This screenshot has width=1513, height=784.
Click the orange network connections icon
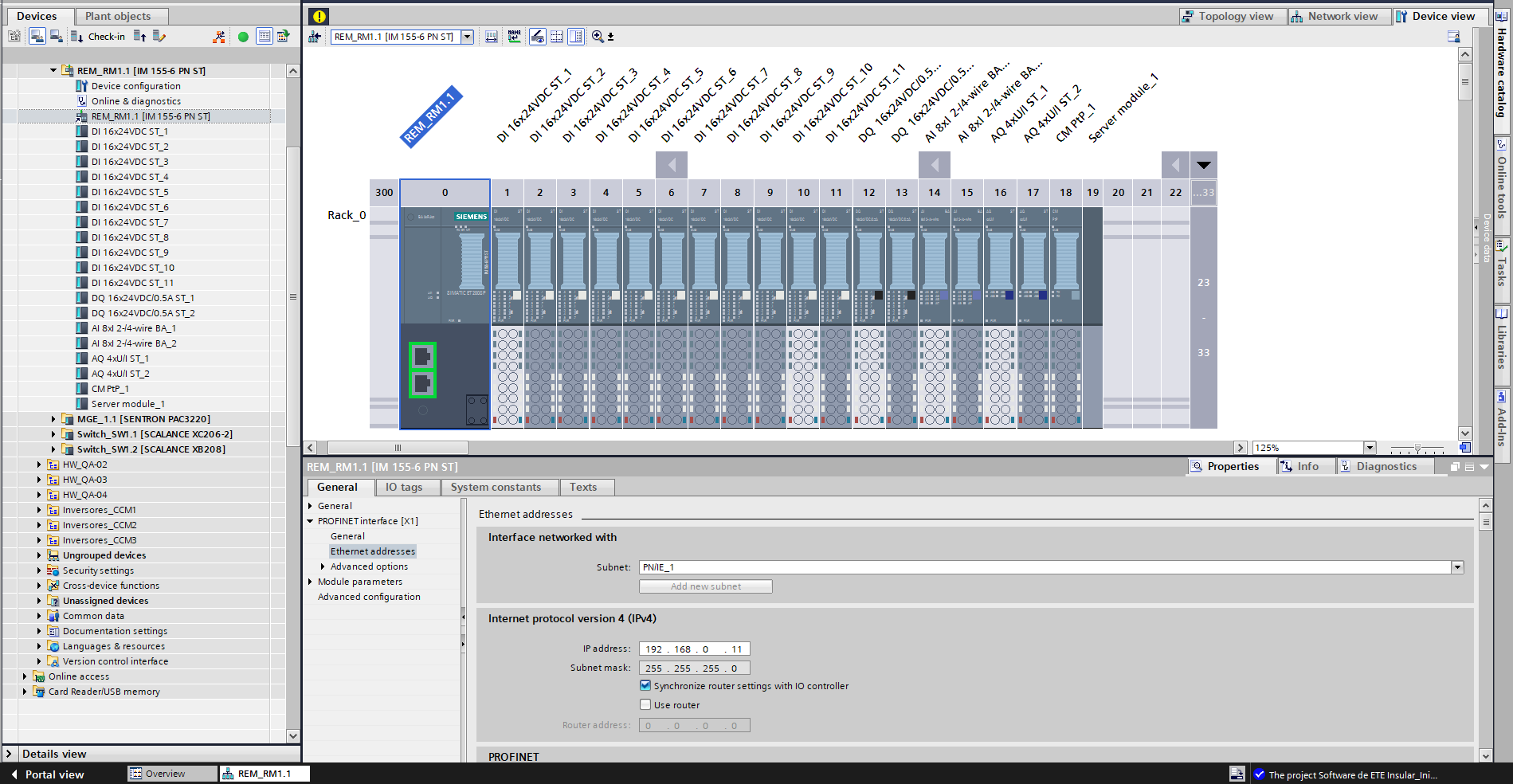[x=219, y=37]
